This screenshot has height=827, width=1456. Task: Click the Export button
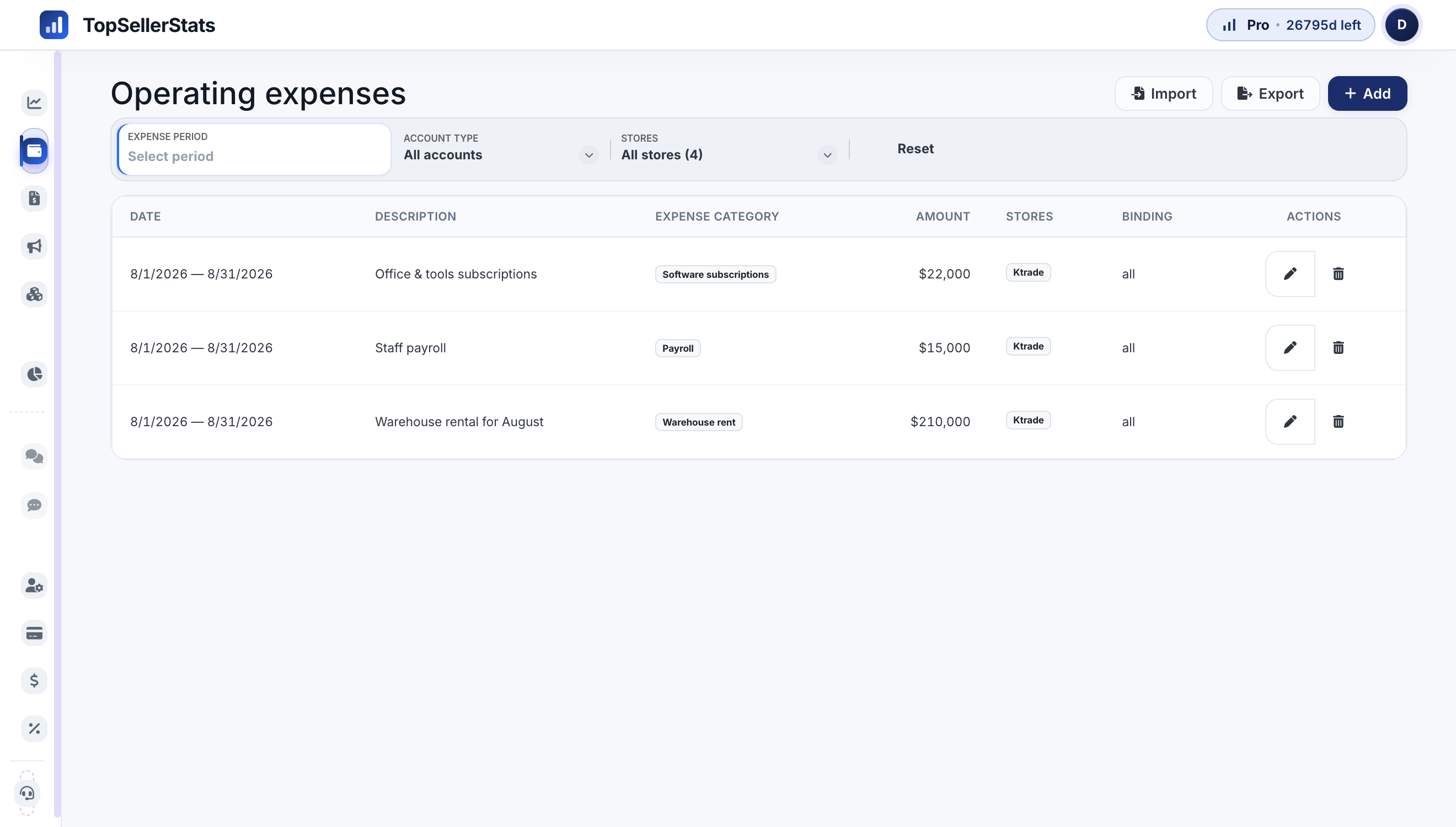(x=1270, y=94)
